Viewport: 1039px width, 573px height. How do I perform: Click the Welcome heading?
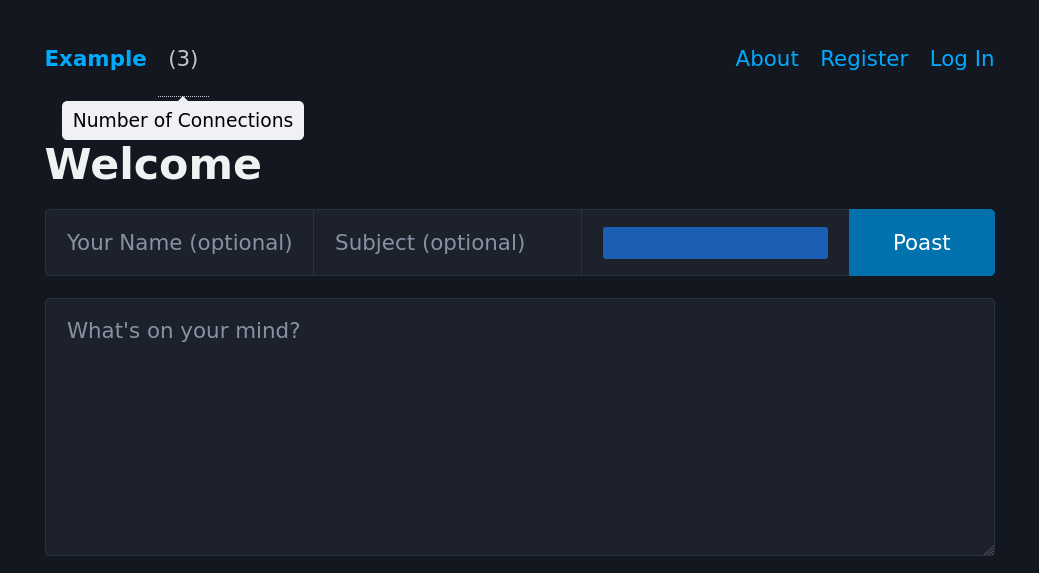pyautogui.click(x=153, y=165)
